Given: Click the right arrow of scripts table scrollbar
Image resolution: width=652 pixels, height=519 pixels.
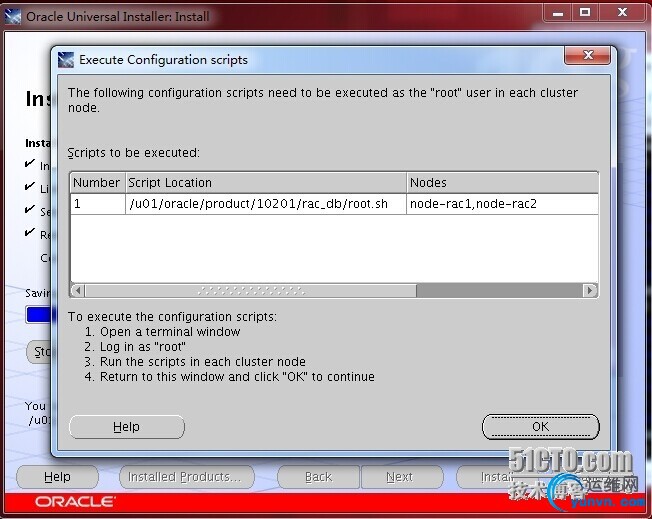Looking at the screenshot, I should coord(590,290).
